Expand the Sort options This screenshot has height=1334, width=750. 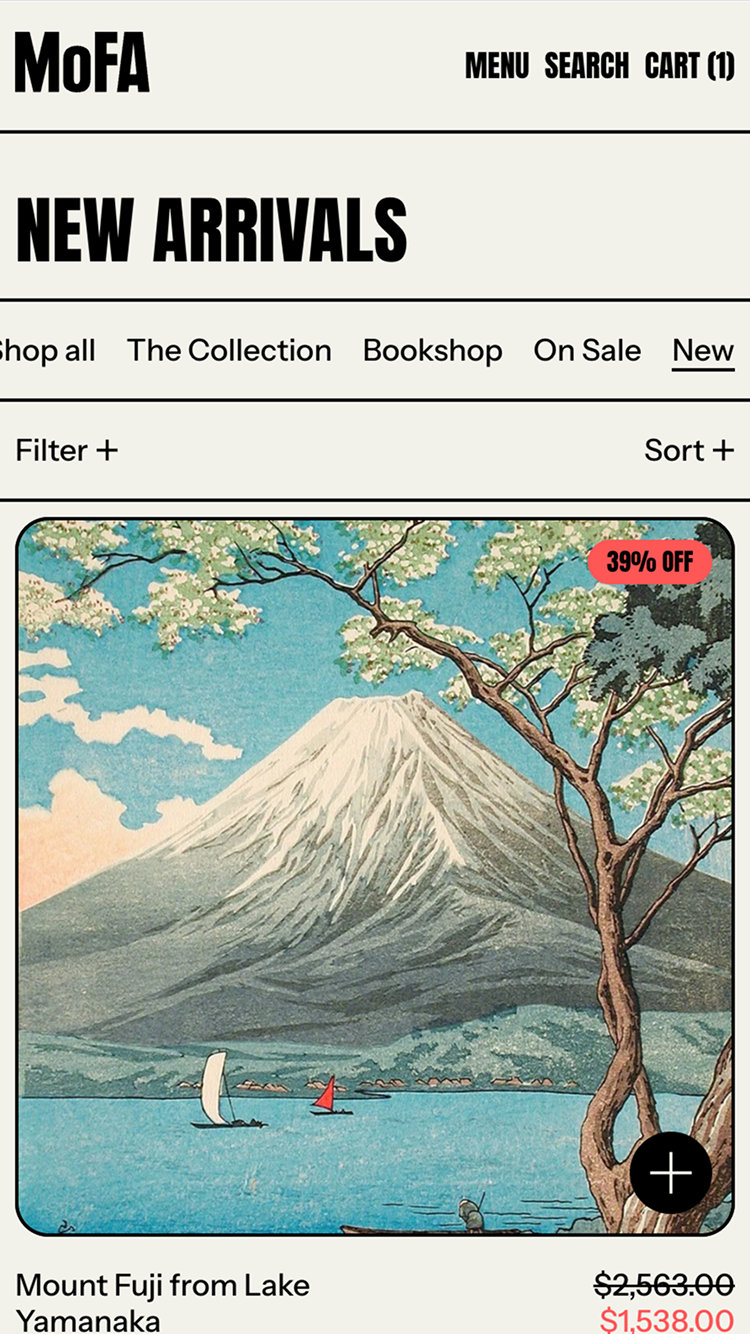[689, 451]
